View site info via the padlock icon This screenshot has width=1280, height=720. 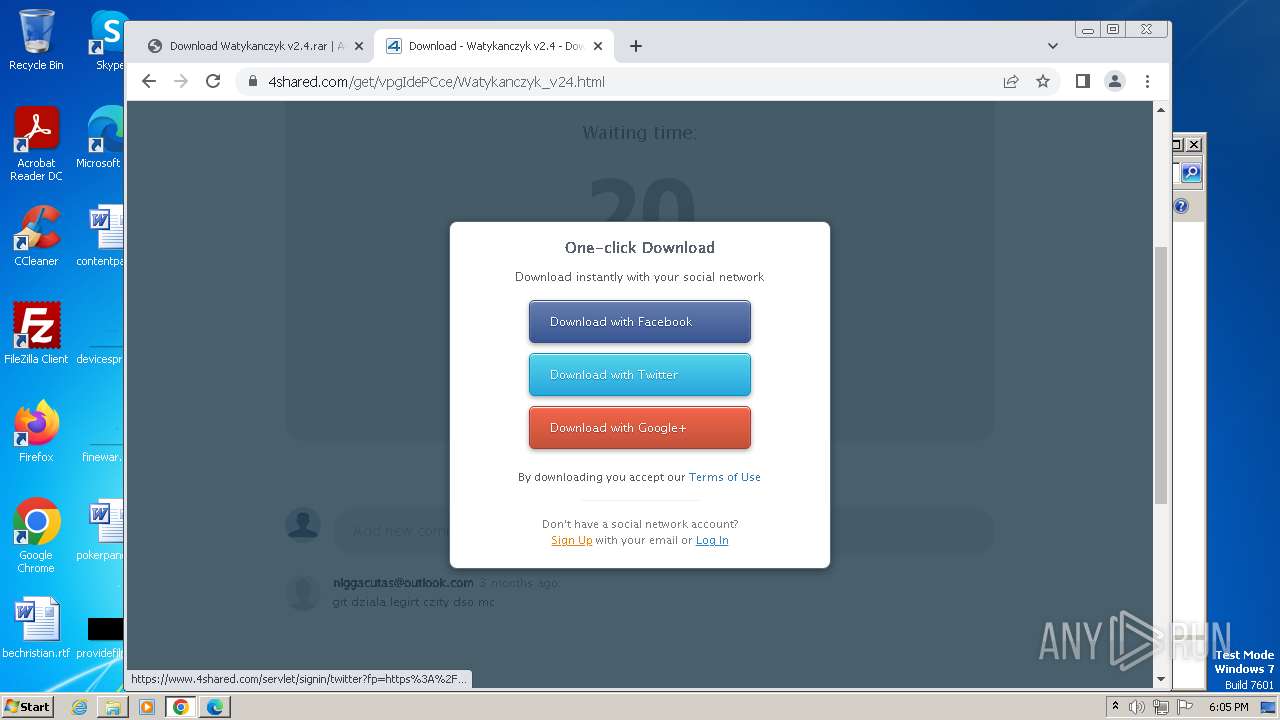point(252,82)
